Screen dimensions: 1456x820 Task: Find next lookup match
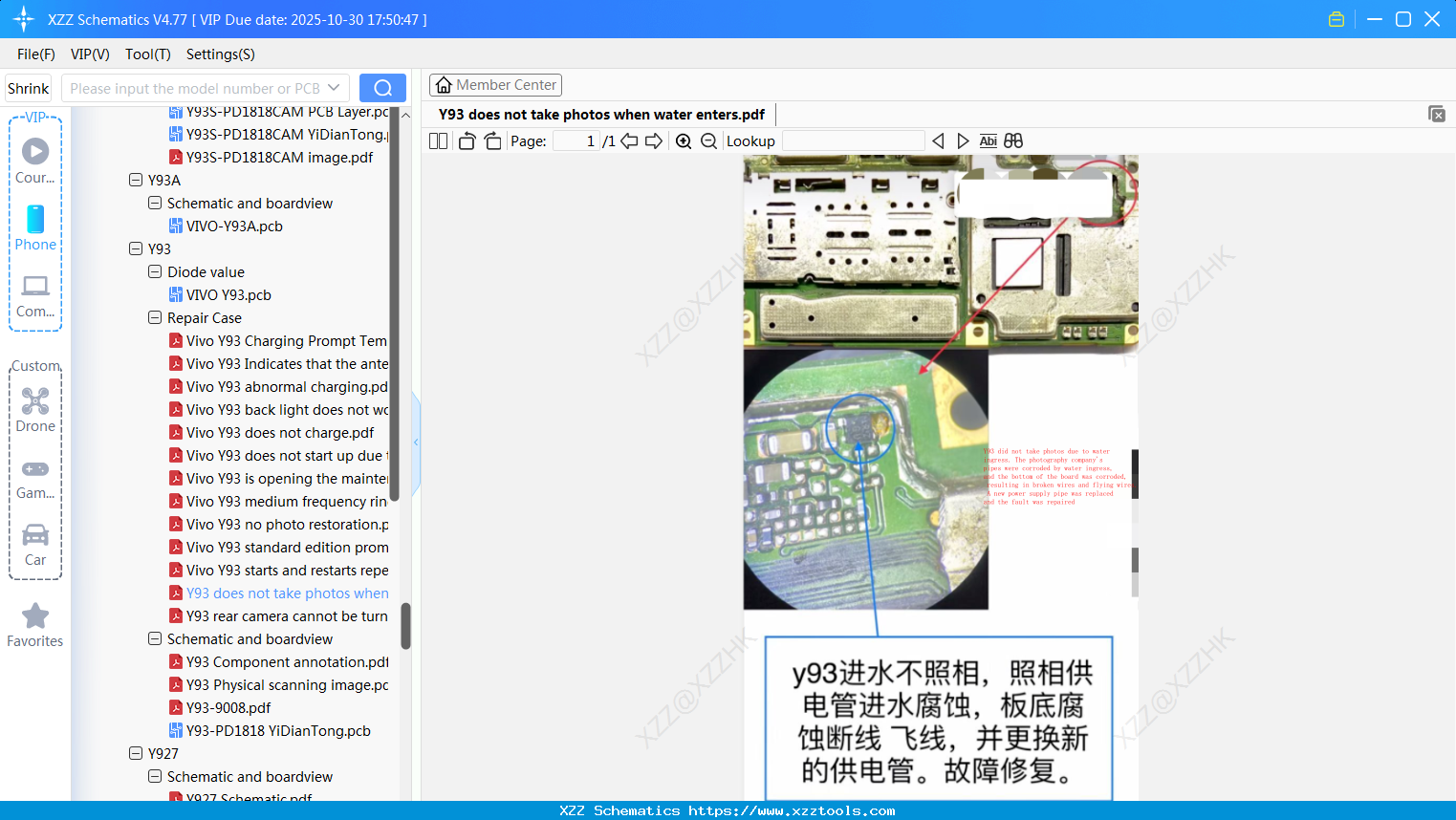[x=963, y=141]
